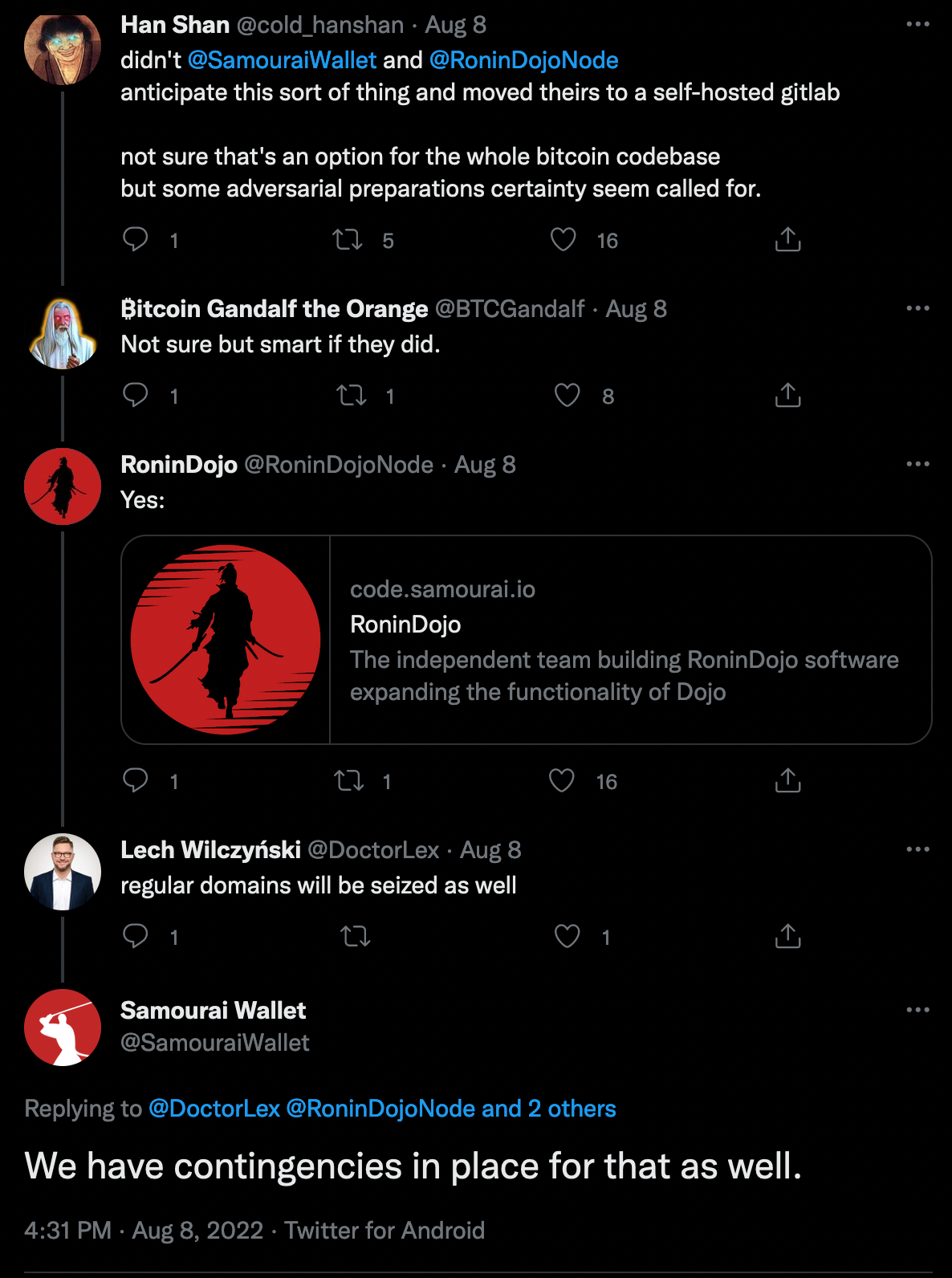
Task: Retweet Lech Wilczyński's reply
Action: 355,936
